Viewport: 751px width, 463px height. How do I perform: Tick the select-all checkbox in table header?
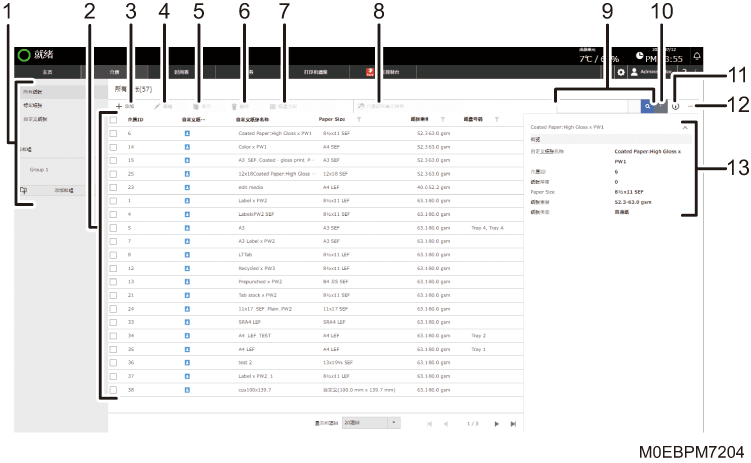click(113, 120)
